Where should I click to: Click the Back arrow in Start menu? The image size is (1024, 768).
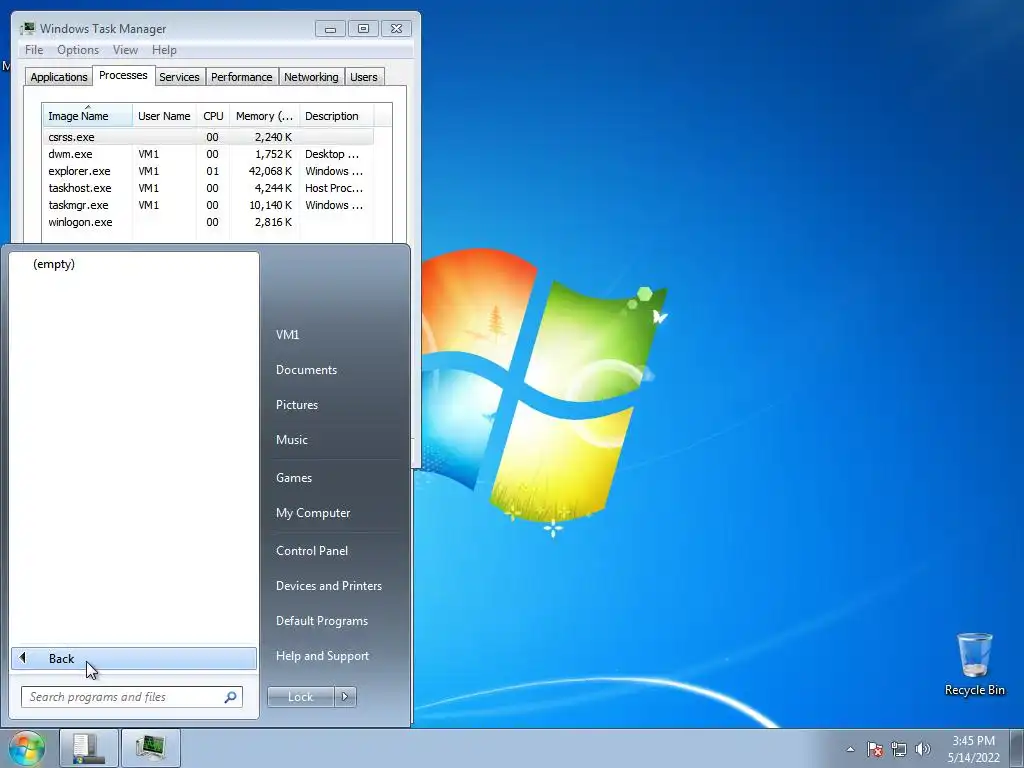(22, 658)
